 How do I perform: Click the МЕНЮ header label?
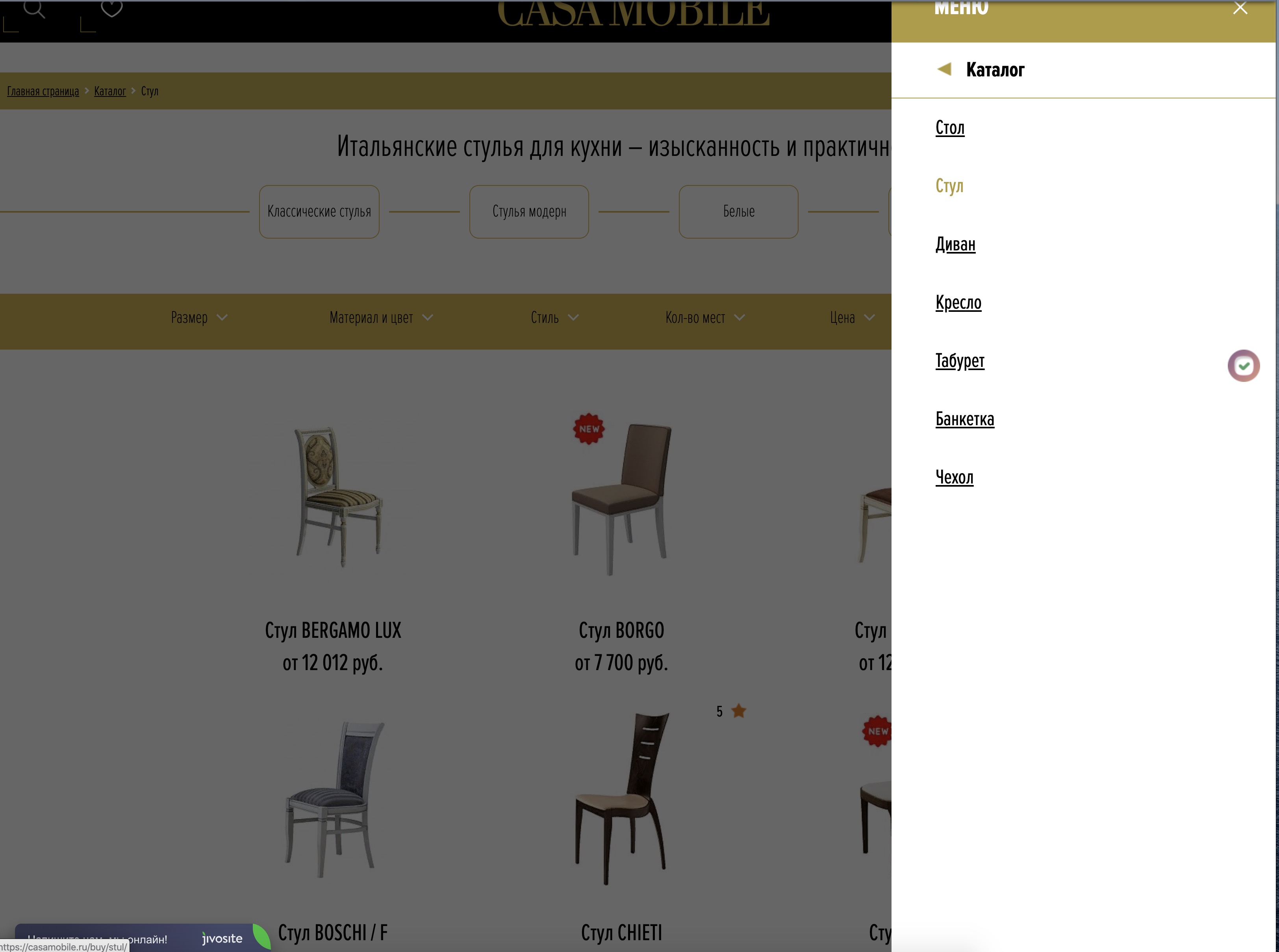tap(961, 8)
